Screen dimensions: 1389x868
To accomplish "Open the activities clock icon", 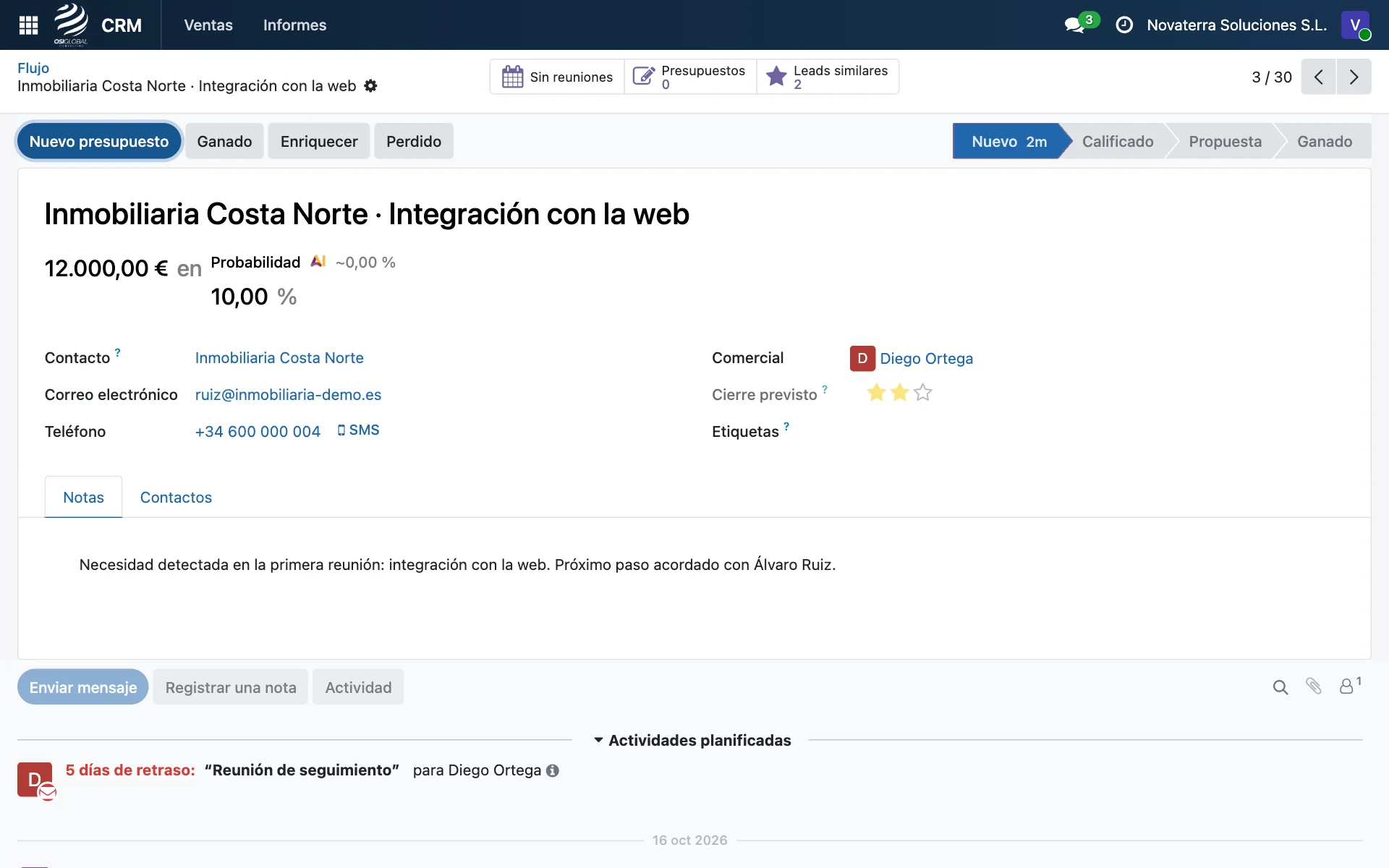I will [1124, 25].
